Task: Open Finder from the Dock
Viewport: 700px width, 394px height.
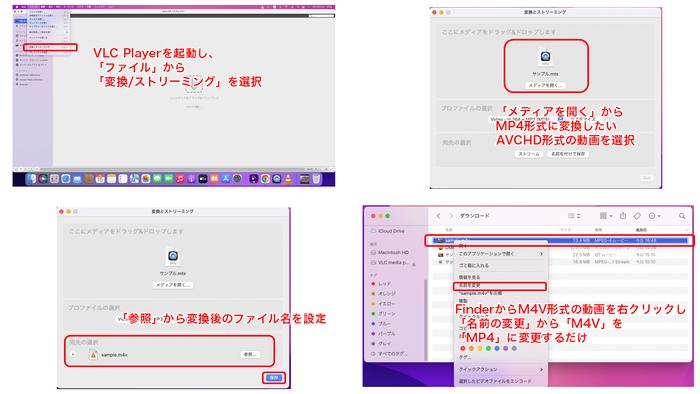Action: coord(31,179)
